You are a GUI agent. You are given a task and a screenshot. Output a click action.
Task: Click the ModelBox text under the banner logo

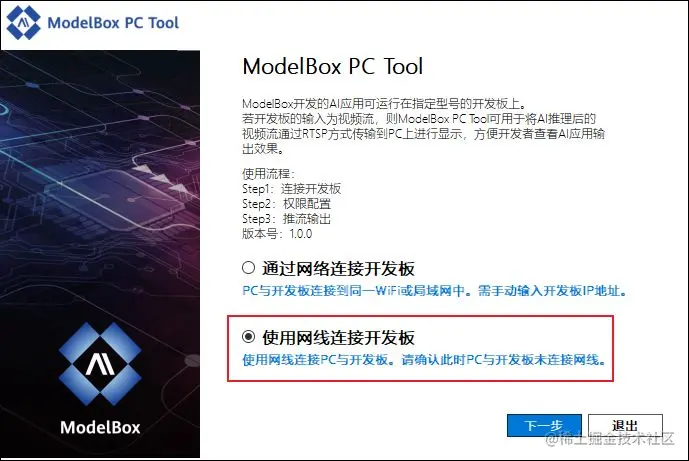[x=100, y=427]
